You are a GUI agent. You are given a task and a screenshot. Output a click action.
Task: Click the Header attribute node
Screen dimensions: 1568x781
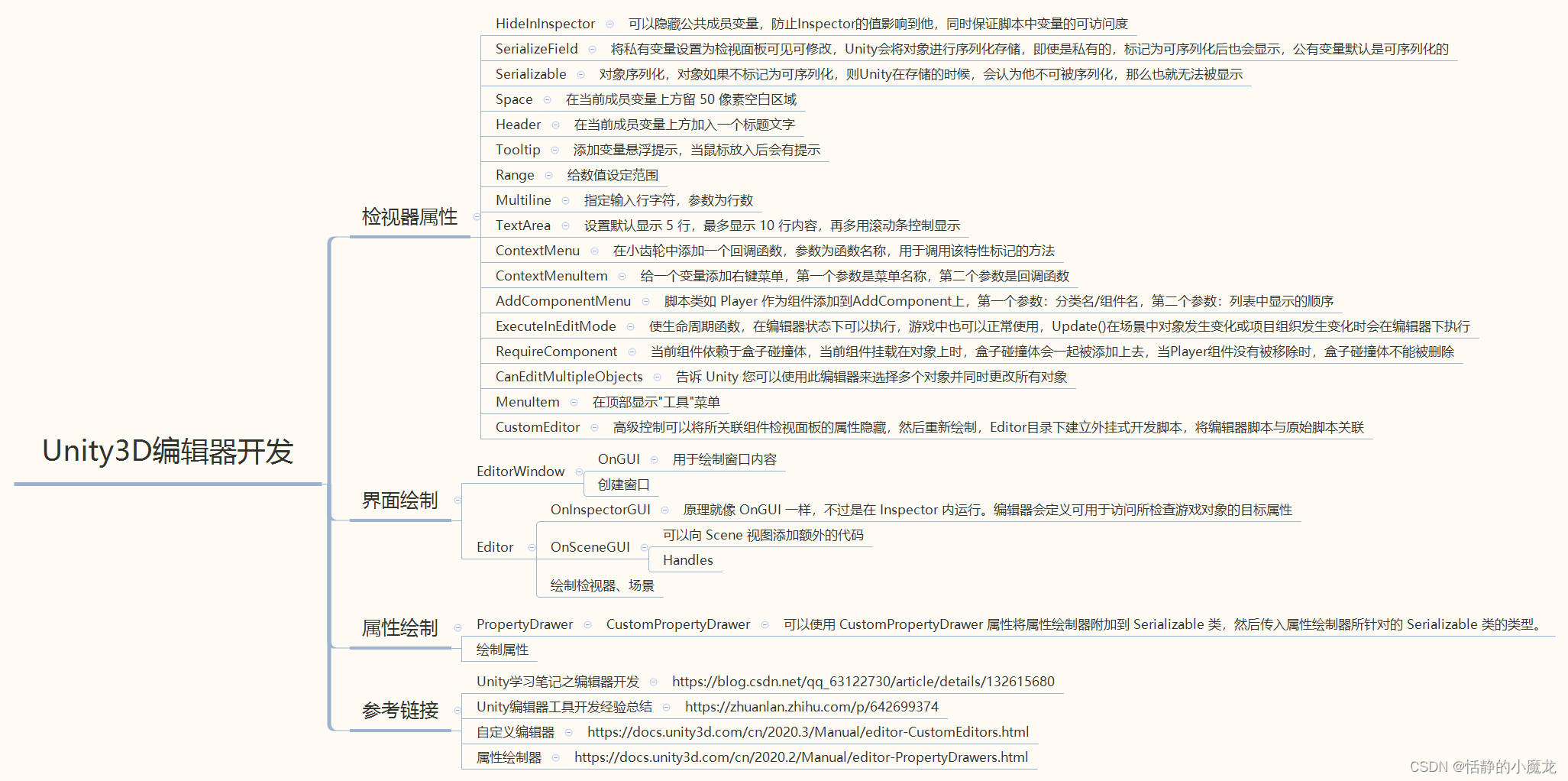[x=518, y=125]
